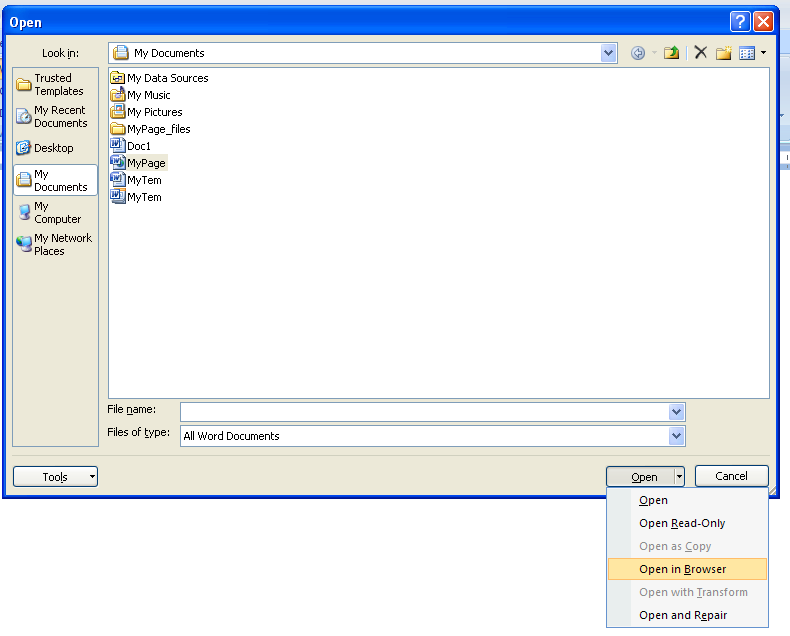Click the MyPage web document icon

[117, 163]
